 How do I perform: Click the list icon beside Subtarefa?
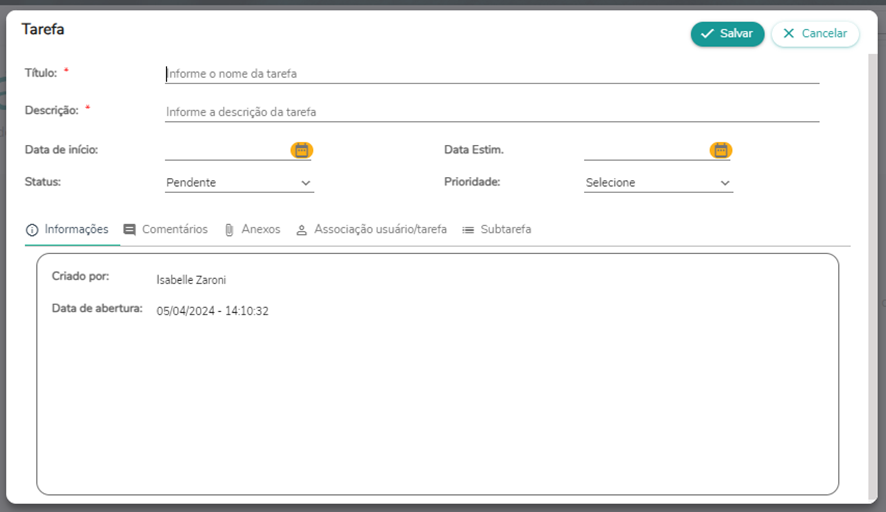[468, 230]
